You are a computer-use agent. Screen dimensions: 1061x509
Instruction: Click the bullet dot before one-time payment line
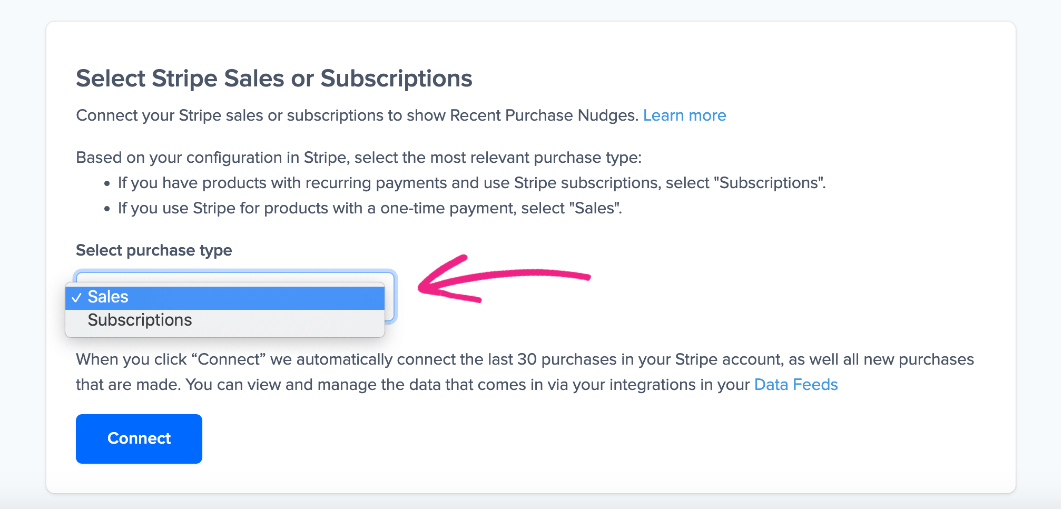coord(107,208)
